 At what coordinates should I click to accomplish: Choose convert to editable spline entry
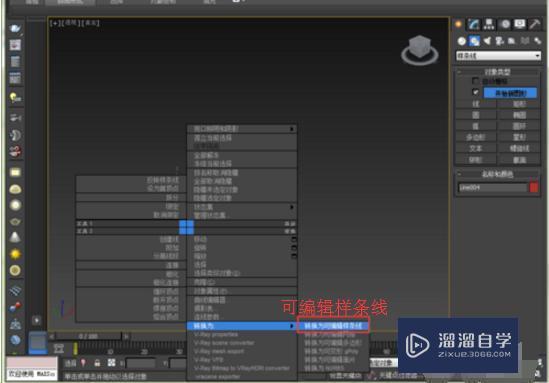(333, 326)
